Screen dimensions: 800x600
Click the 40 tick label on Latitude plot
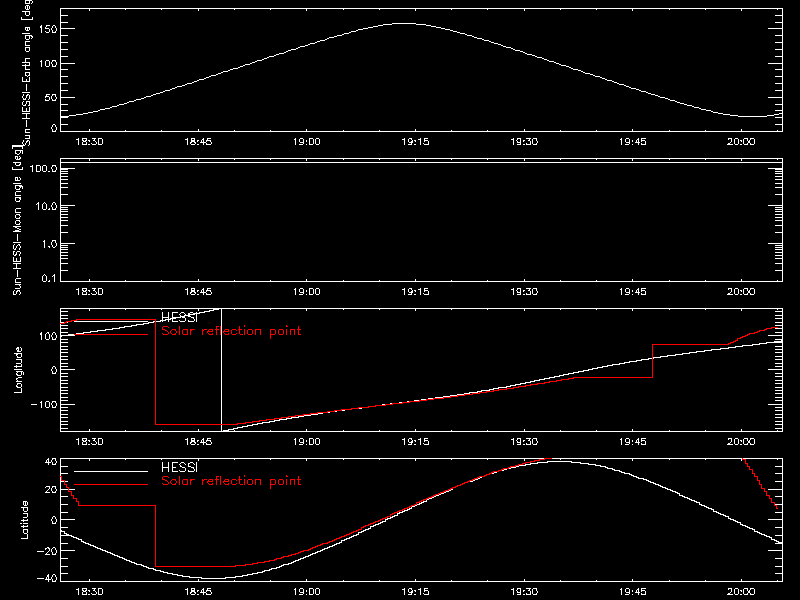click(51, 462)
